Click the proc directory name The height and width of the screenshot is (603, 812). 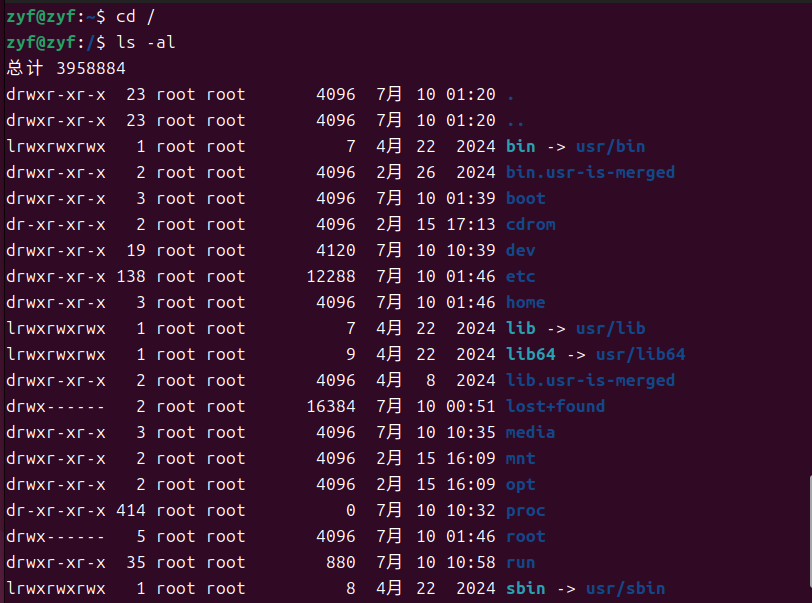pyautogui.click(x=525, y=510)
